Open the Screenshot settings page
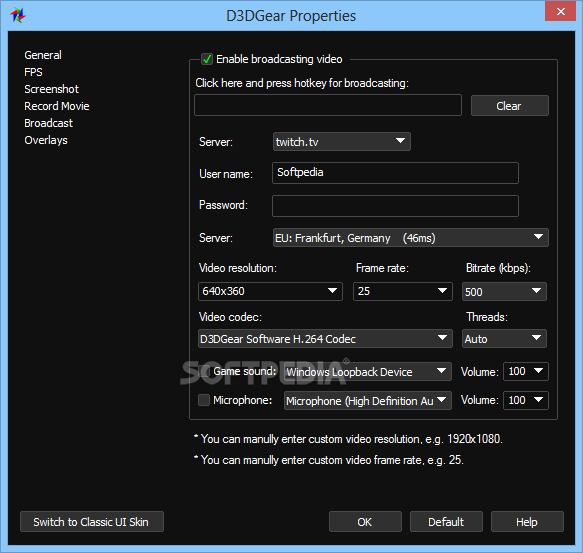The height and width of the screenshot is (553, 583). 51,89
